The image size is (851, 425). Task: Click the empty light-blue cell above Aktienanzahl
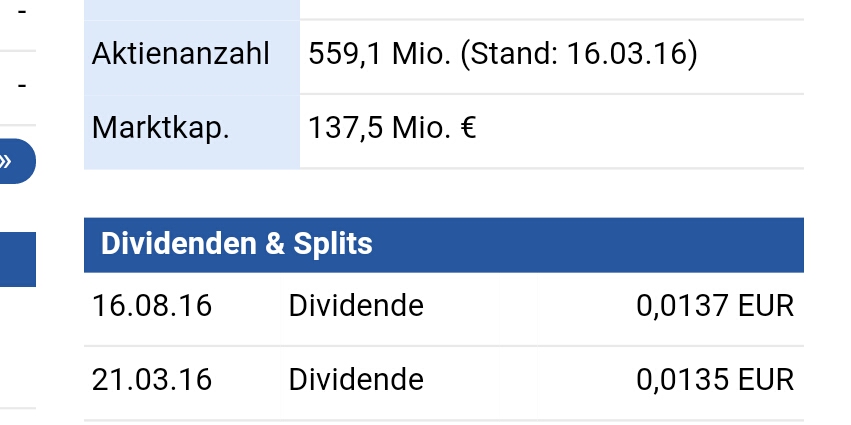tap(191, 8)
